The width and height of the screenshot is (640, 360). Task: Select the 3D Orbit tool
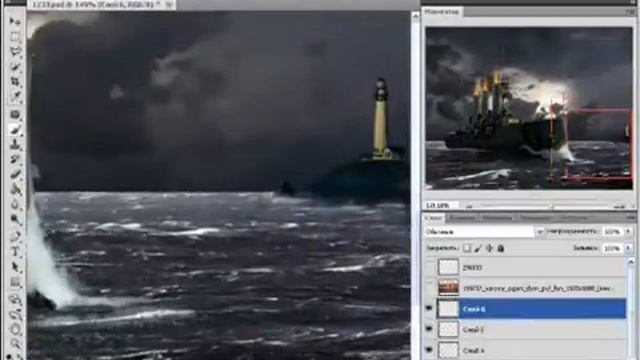15,314
